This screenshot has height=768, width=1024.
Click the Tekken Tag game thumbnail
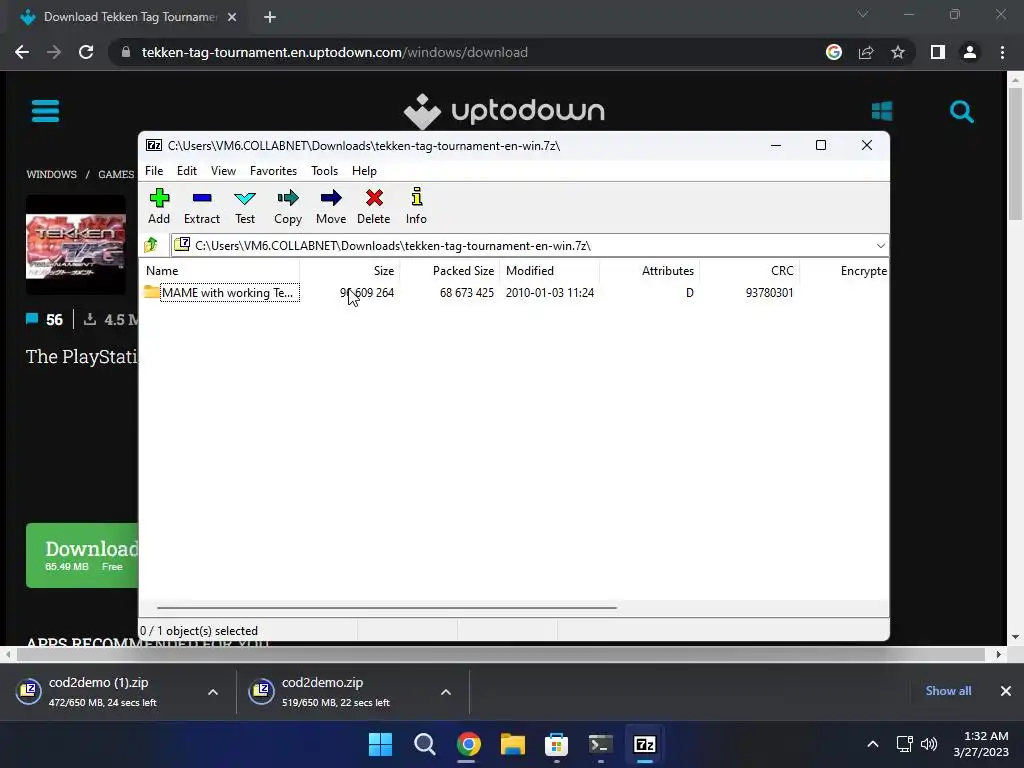coord(76,245)
